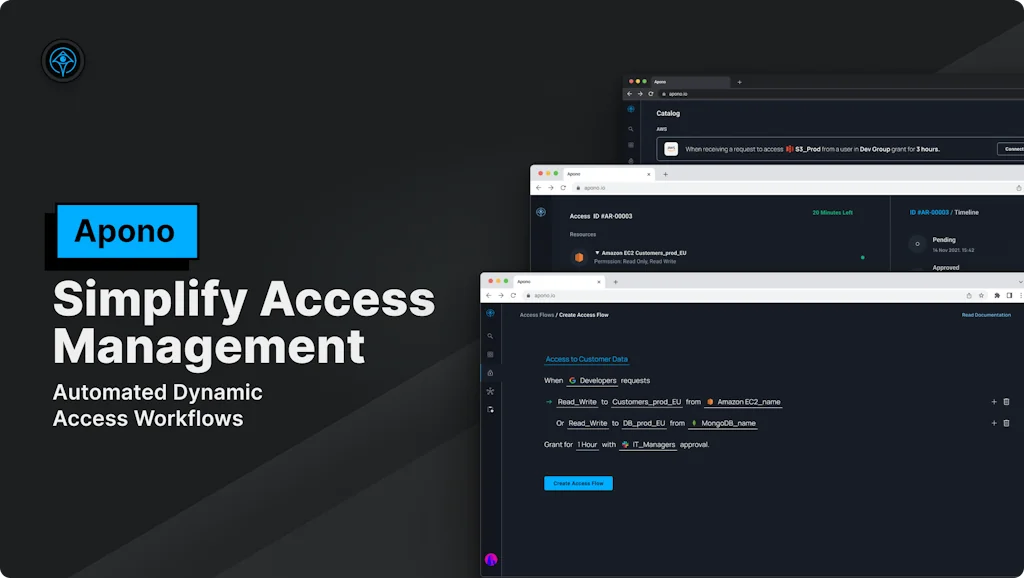The image size is (1024, 578).
Task: Reload the middle browser window
Action: coord(563,187)
